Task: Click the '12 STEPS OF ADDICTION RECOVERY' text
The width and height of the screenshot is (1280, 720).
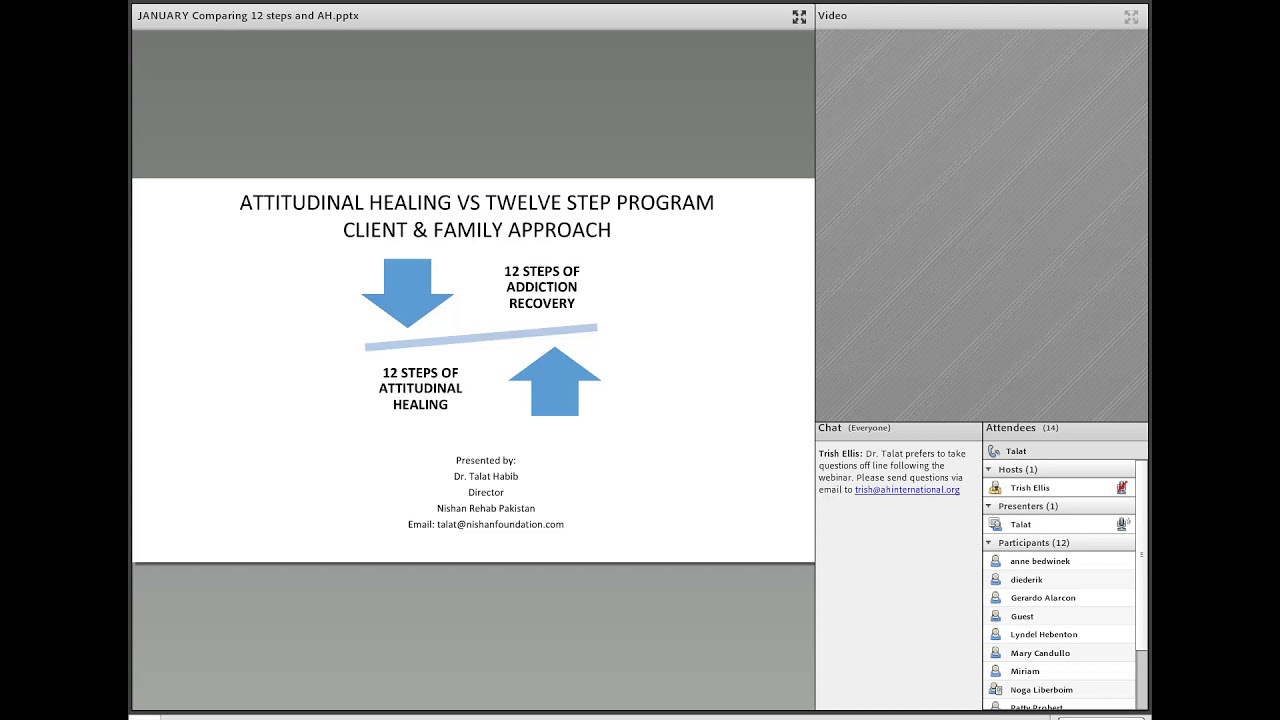Action: coord(542,287)
